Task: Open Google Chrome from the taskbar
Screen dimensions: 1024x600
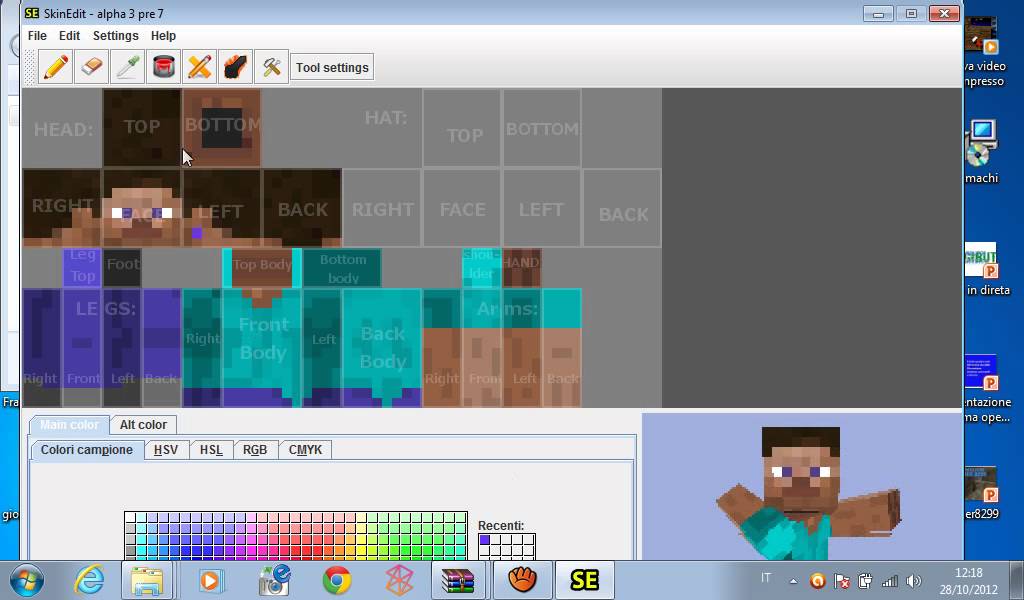Action: [337, 580]
